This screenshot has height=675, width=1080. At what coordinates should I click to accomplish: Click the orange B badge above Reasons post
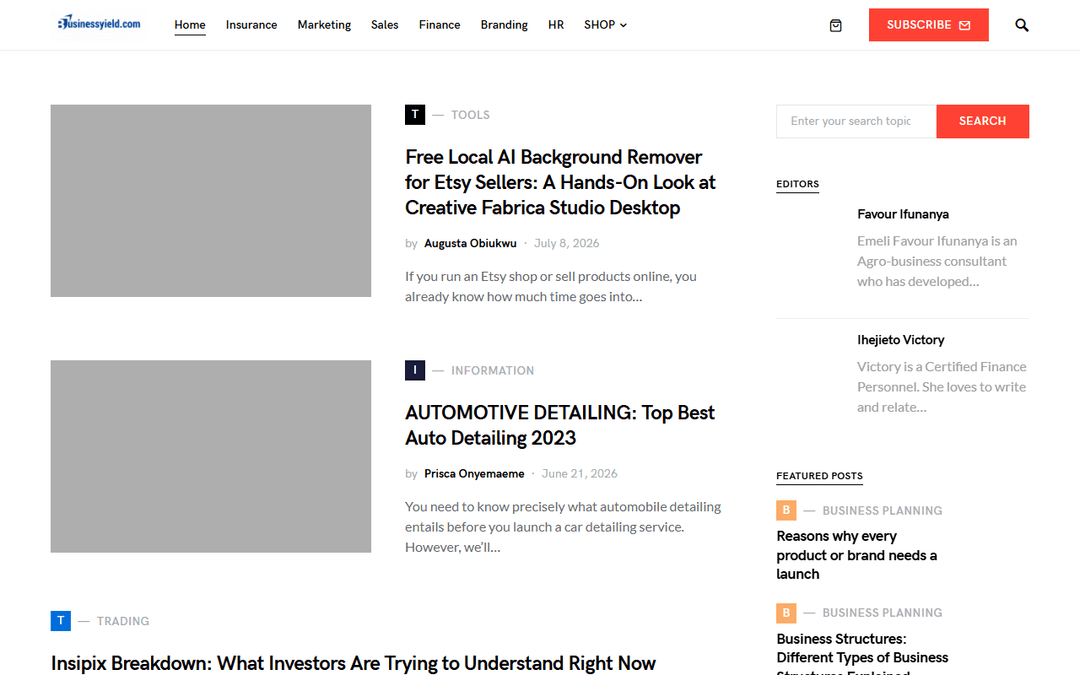pos(786,510)
